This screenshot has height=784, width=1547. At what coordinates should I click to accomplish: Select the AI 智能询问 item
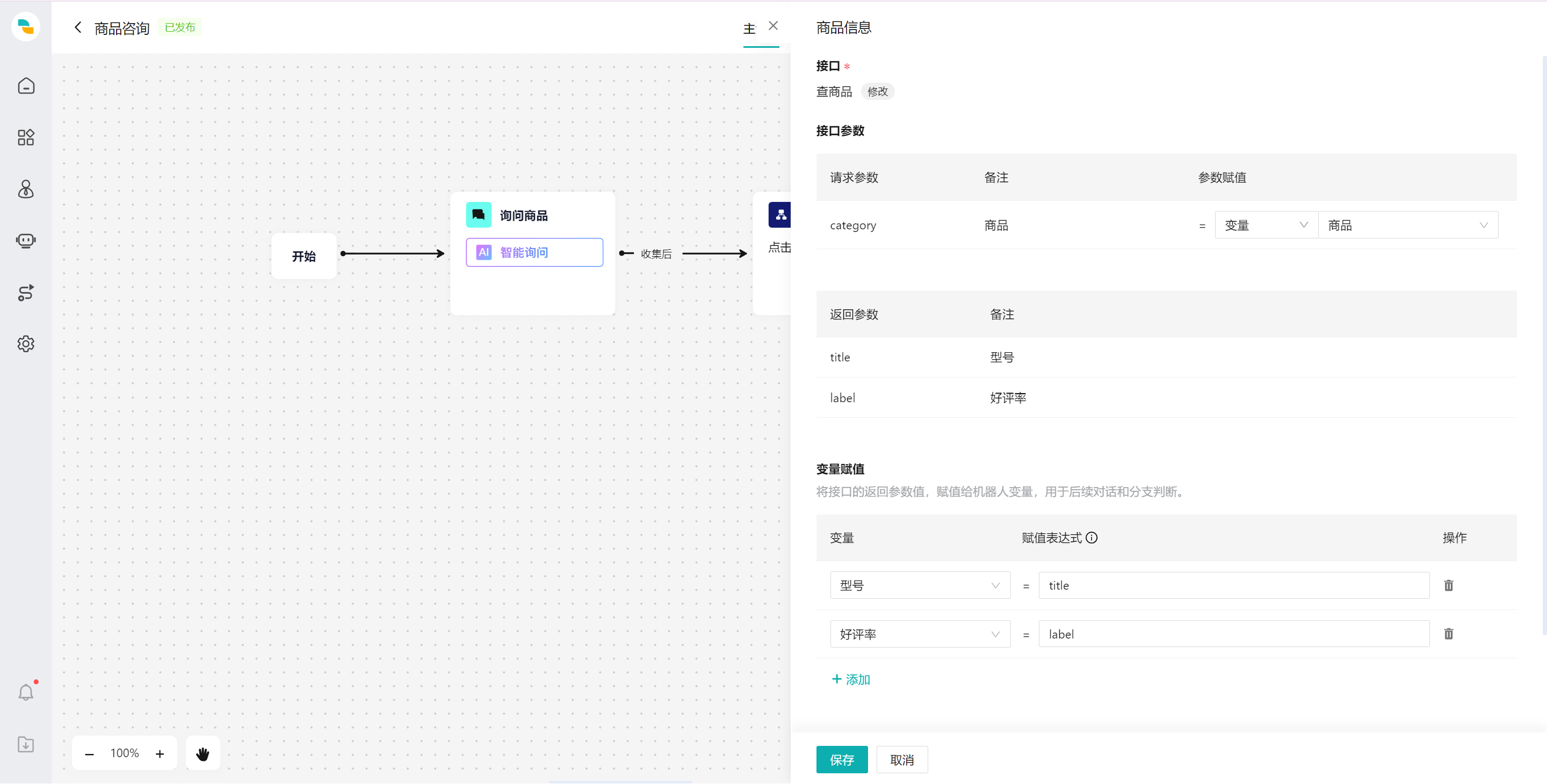[534, 252]
